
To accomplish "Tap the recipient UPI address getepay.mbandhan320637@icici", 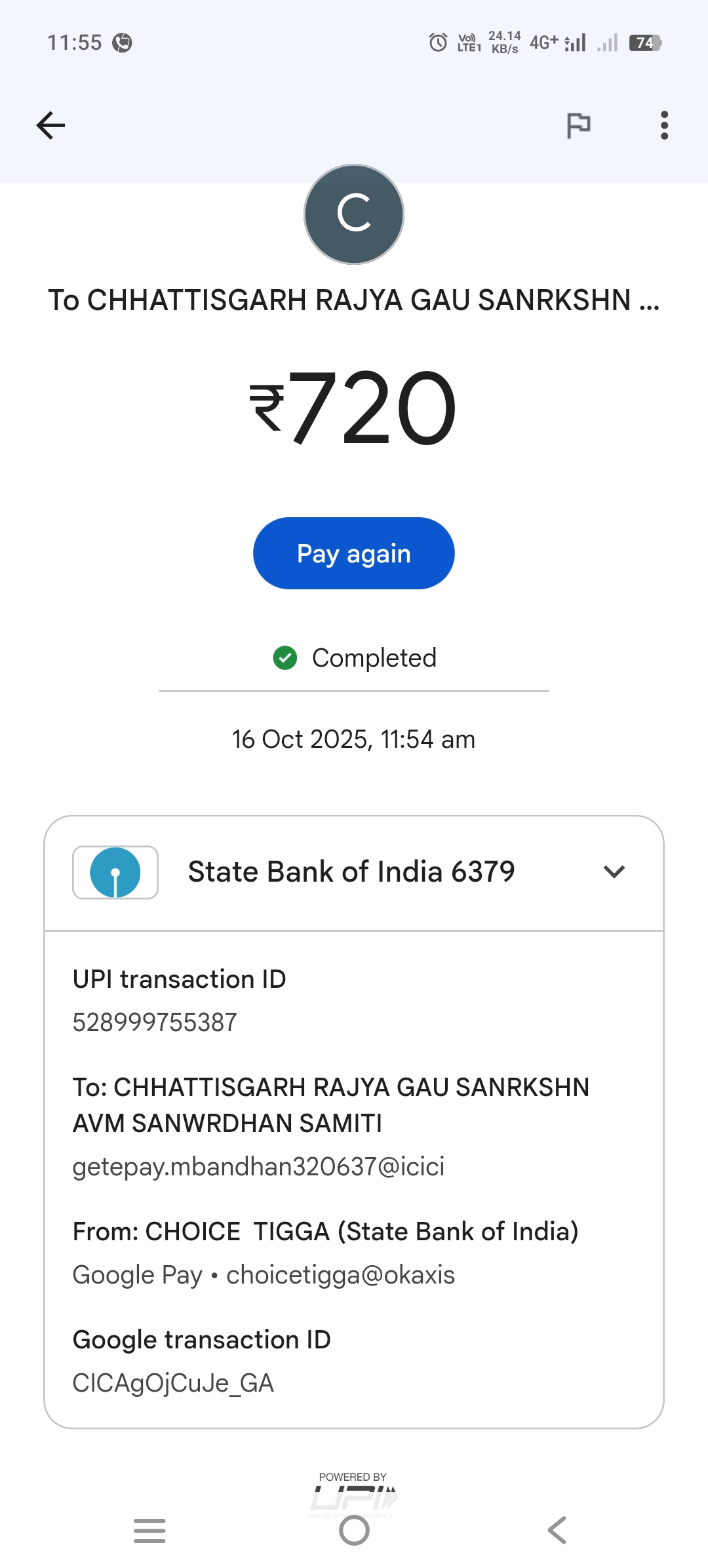I will click(x=258, y=1167).
